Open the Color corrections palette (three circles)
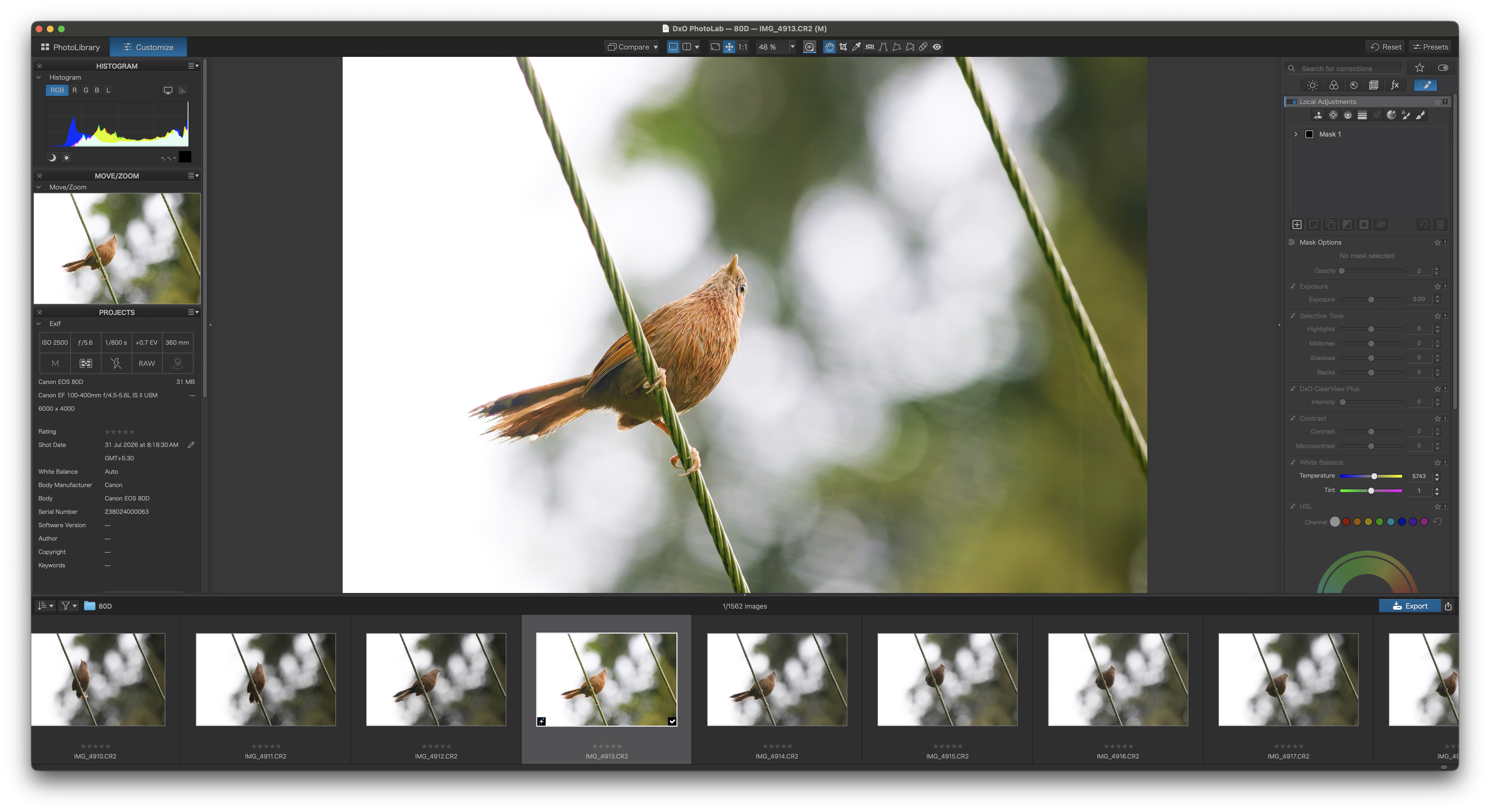The height and width of the screenshot is (812, 1490). 1333,85
